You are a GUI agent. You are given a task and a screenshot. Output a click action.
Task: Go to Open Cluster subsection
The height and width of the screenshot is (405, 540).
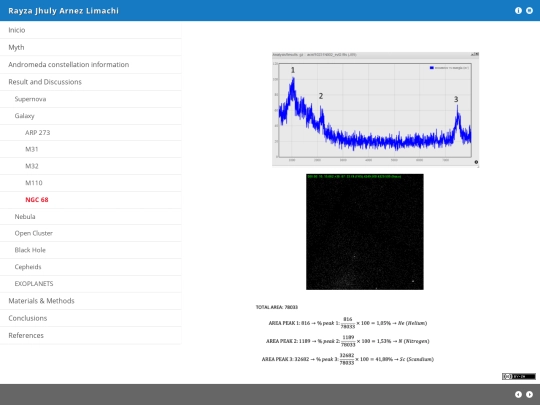[91, 233]
